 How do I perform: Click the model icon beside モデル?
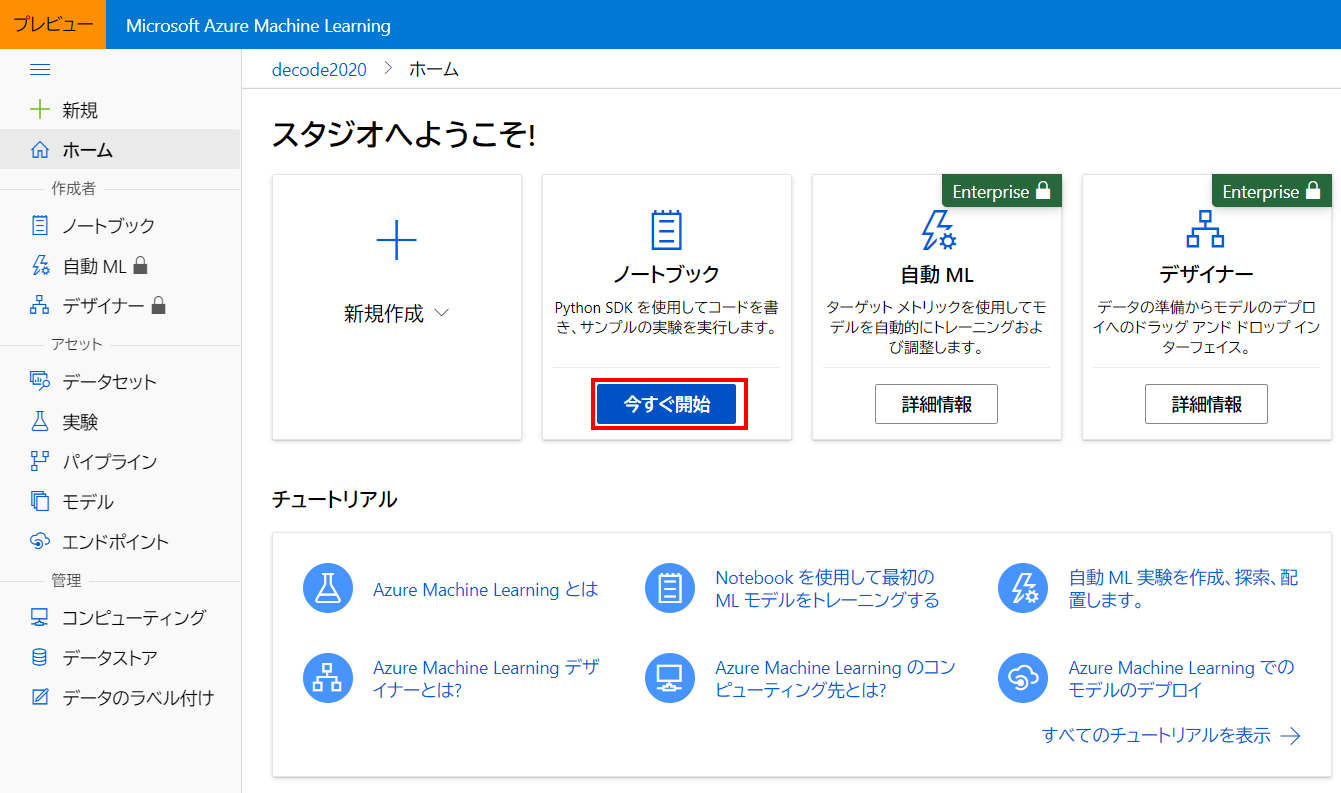coord(40,501)
